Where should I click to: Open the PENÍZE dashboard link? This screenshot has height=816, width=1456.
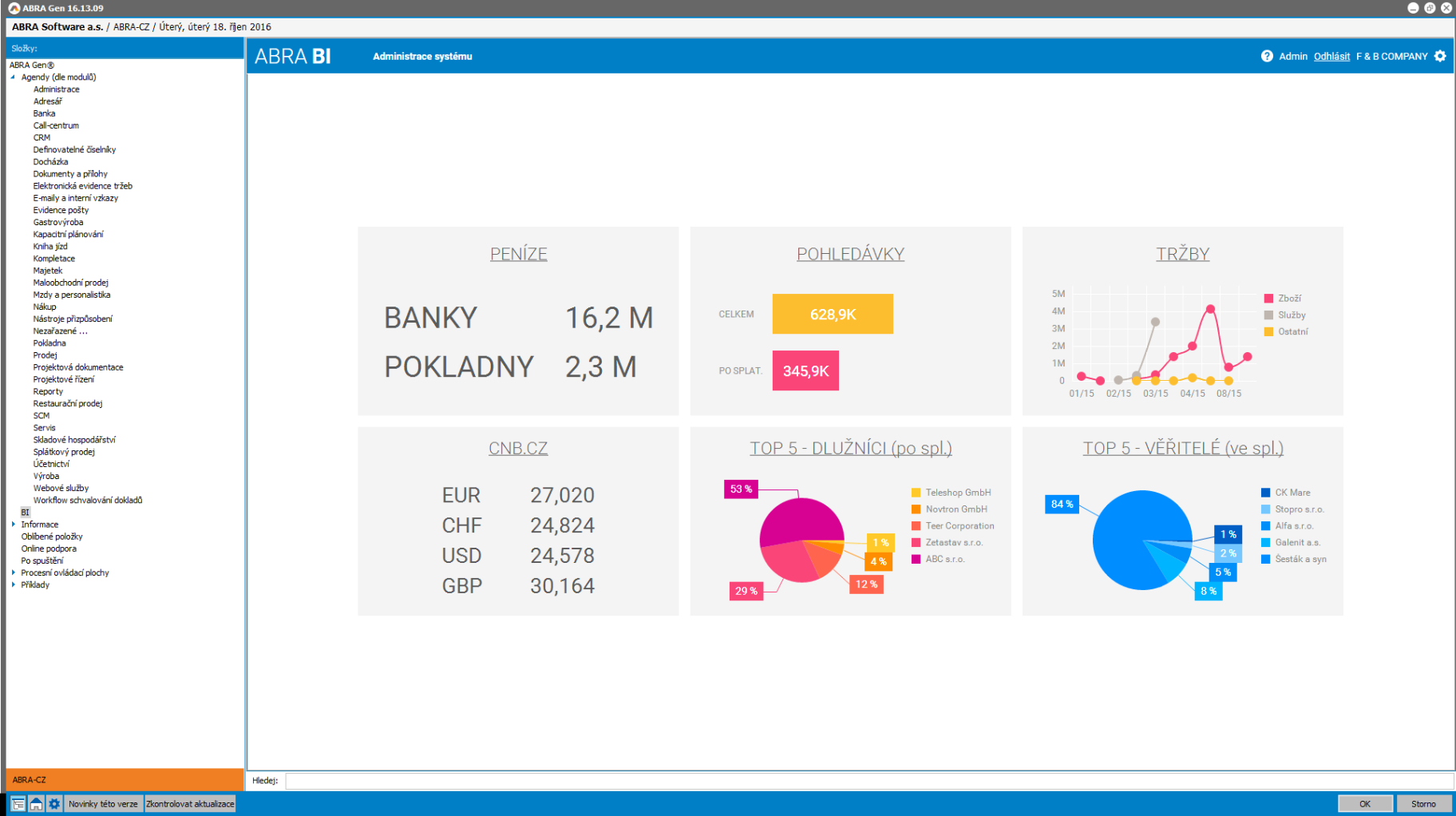[x=519, y=254]
